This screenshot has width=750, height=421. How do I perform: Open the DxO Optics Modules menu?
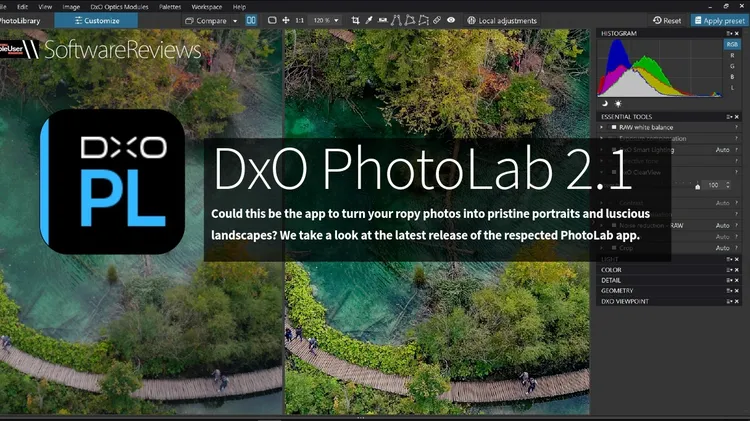[x=119, y=7]
